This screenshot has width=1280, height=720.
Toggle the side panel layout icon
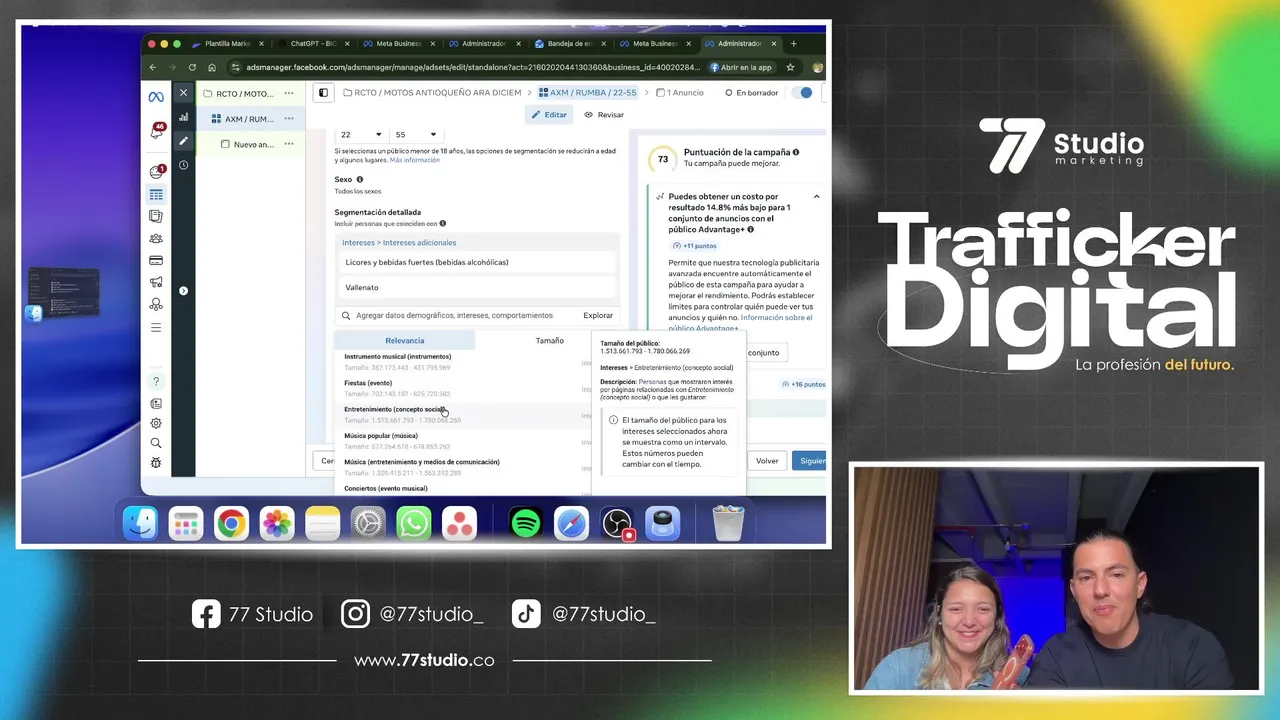pos(323,93)
